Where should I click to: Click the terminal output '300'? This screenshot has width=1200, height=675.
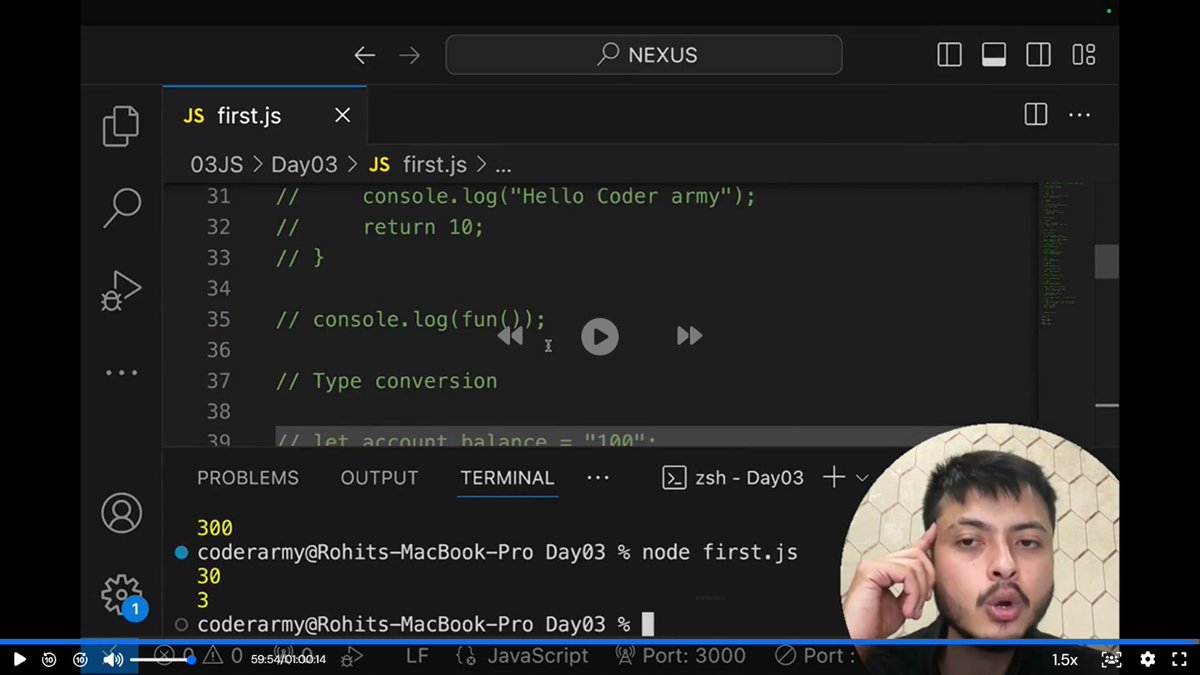click(x=215, y=528)
